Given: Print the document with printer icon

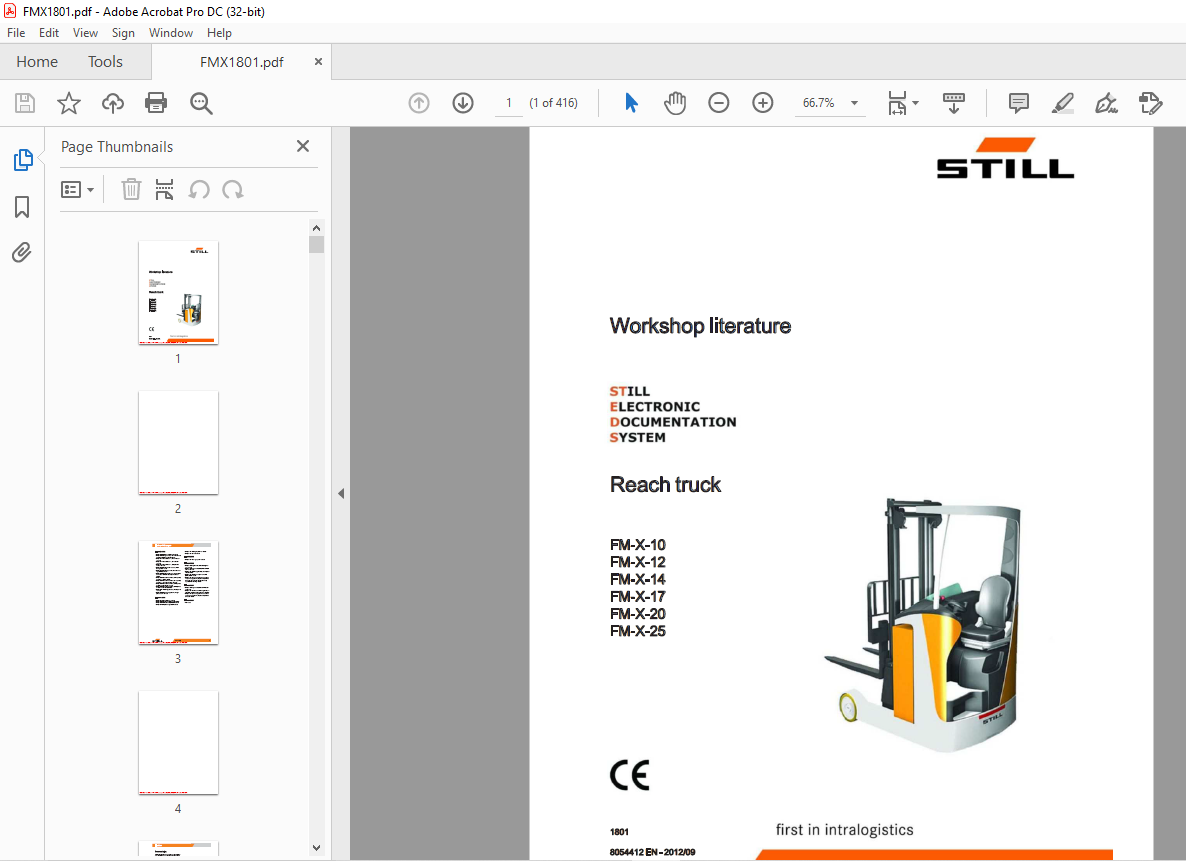Looking at the screenshot, I should coord(156,103).
